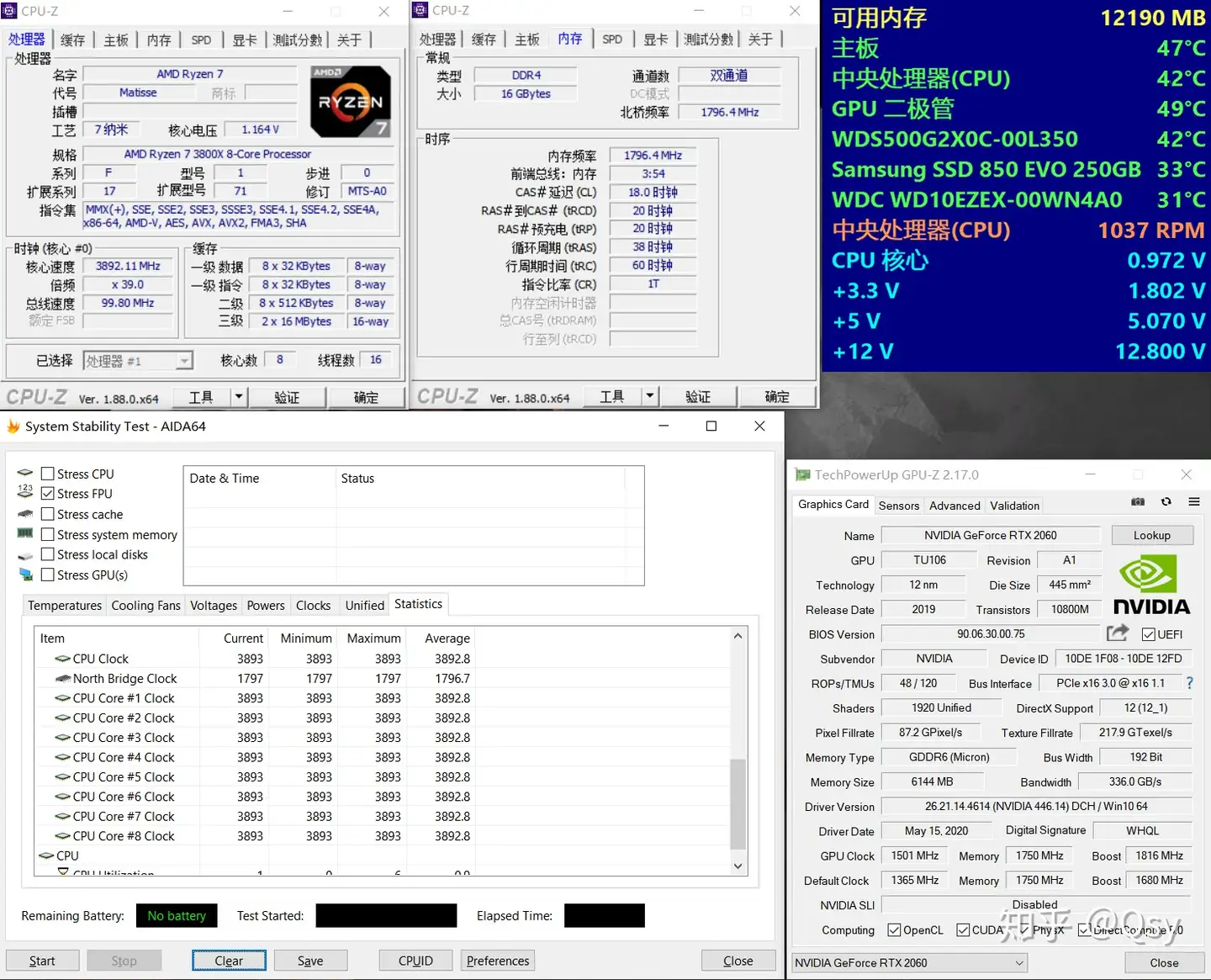The width and height of the screenshot is (1211, 980).
Task: Open Clocks tab in AIDA64
Action: click(x=313, y=606)
